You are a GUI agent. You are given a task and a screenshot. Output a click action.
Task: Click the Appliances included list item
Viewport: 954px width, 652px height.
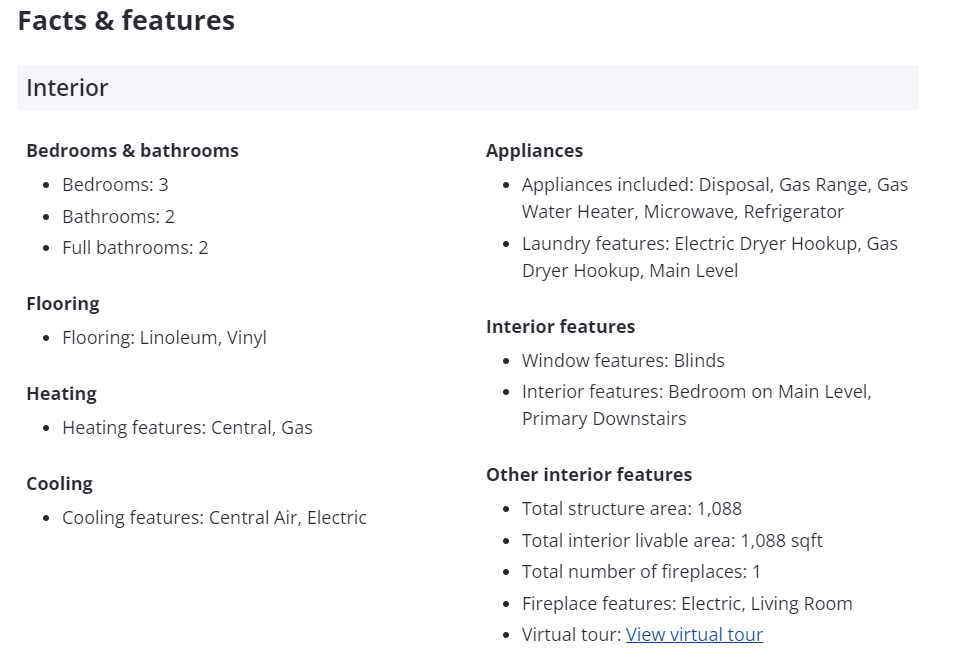point(715,198)
